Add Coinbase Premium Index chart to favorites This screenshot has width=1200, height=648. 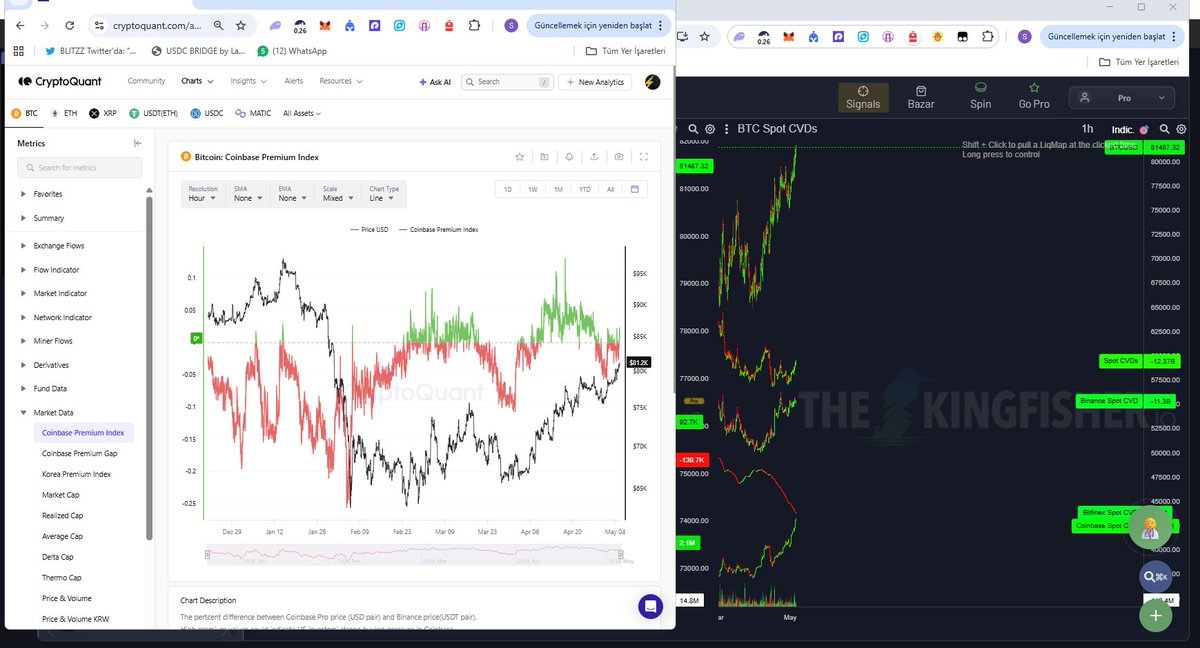pyautogui.click(x=519, y=157)
